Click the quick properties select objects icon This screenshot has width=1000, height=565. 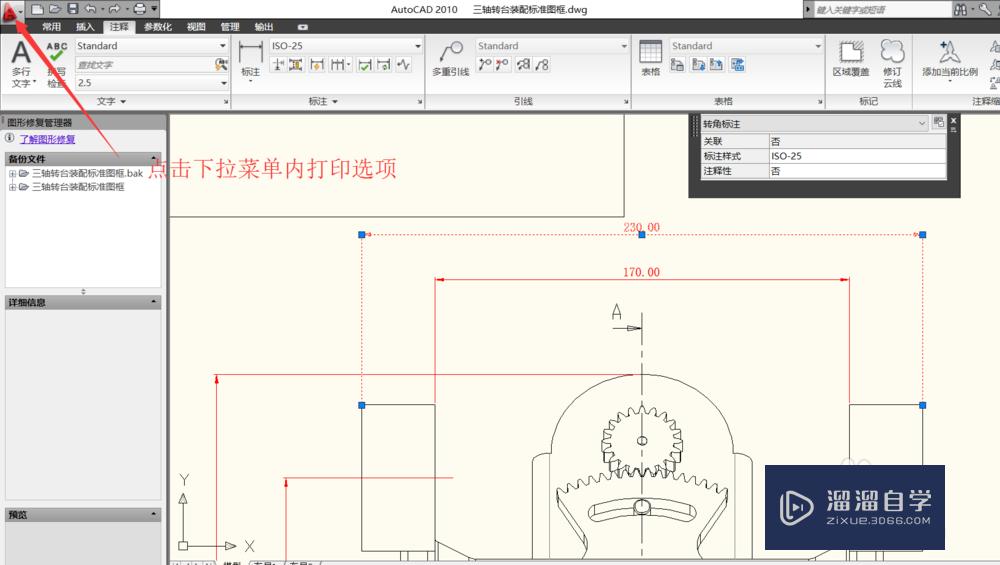pyautogui.click(x=938, y=122)
